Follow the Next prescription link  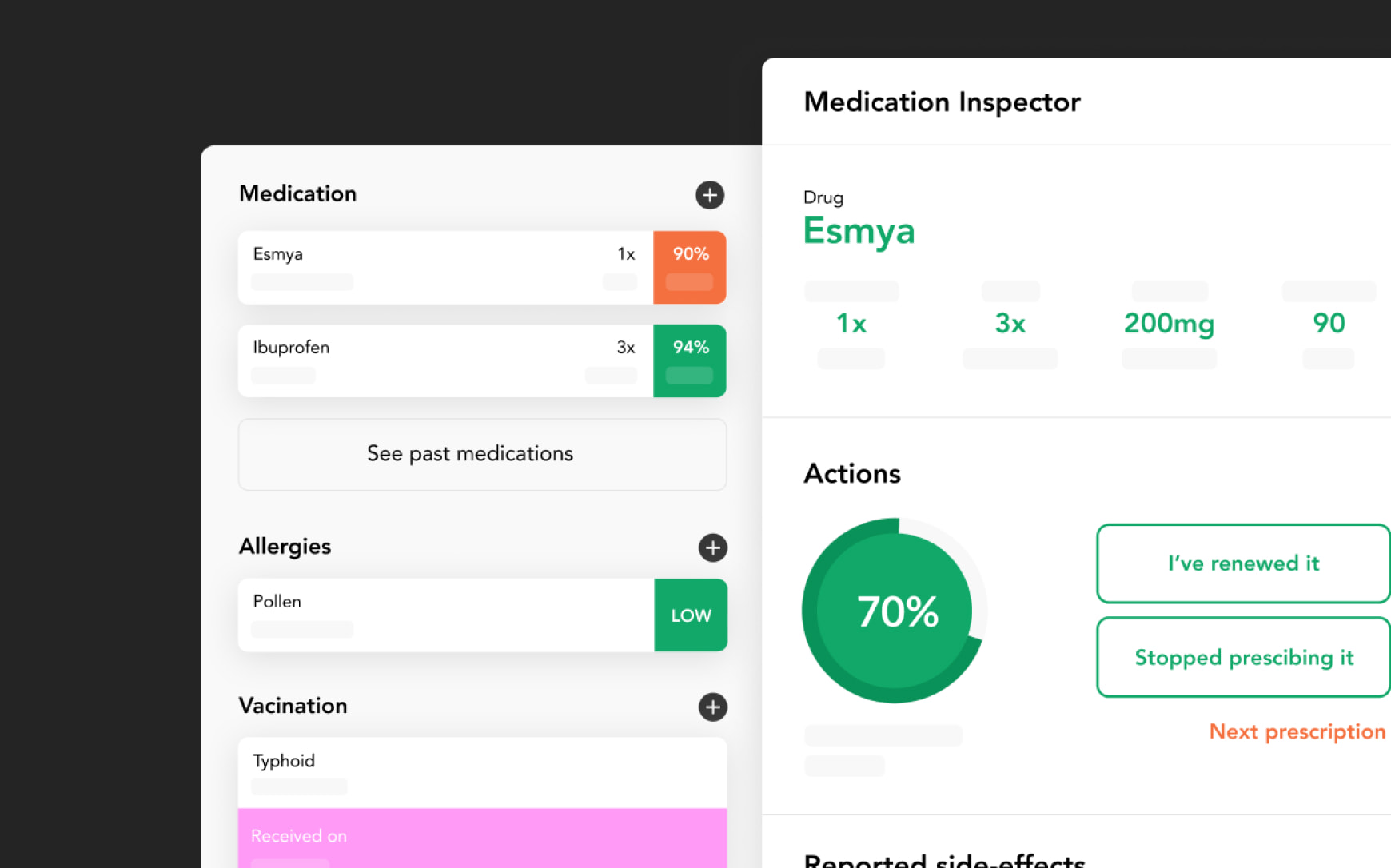[1297, 731]
